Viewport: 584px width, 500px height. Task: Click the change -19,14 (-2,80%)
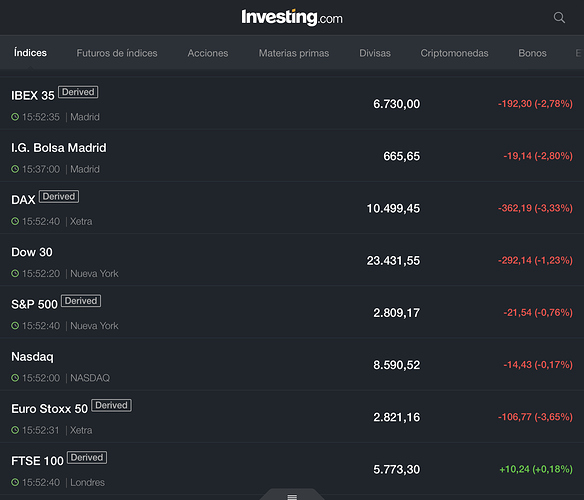click(x=538, y=156)
